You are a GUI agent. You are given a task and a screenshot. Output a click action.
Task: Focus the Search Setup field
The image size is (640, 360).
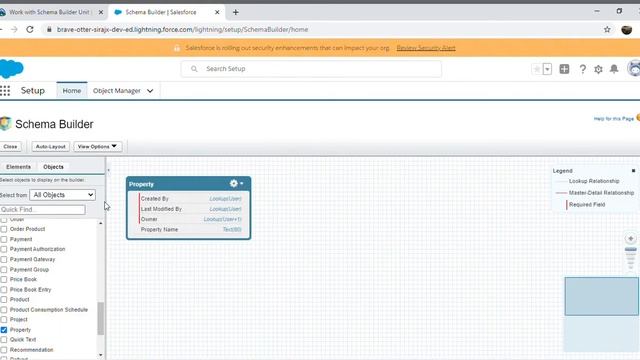tap(311, 69)
